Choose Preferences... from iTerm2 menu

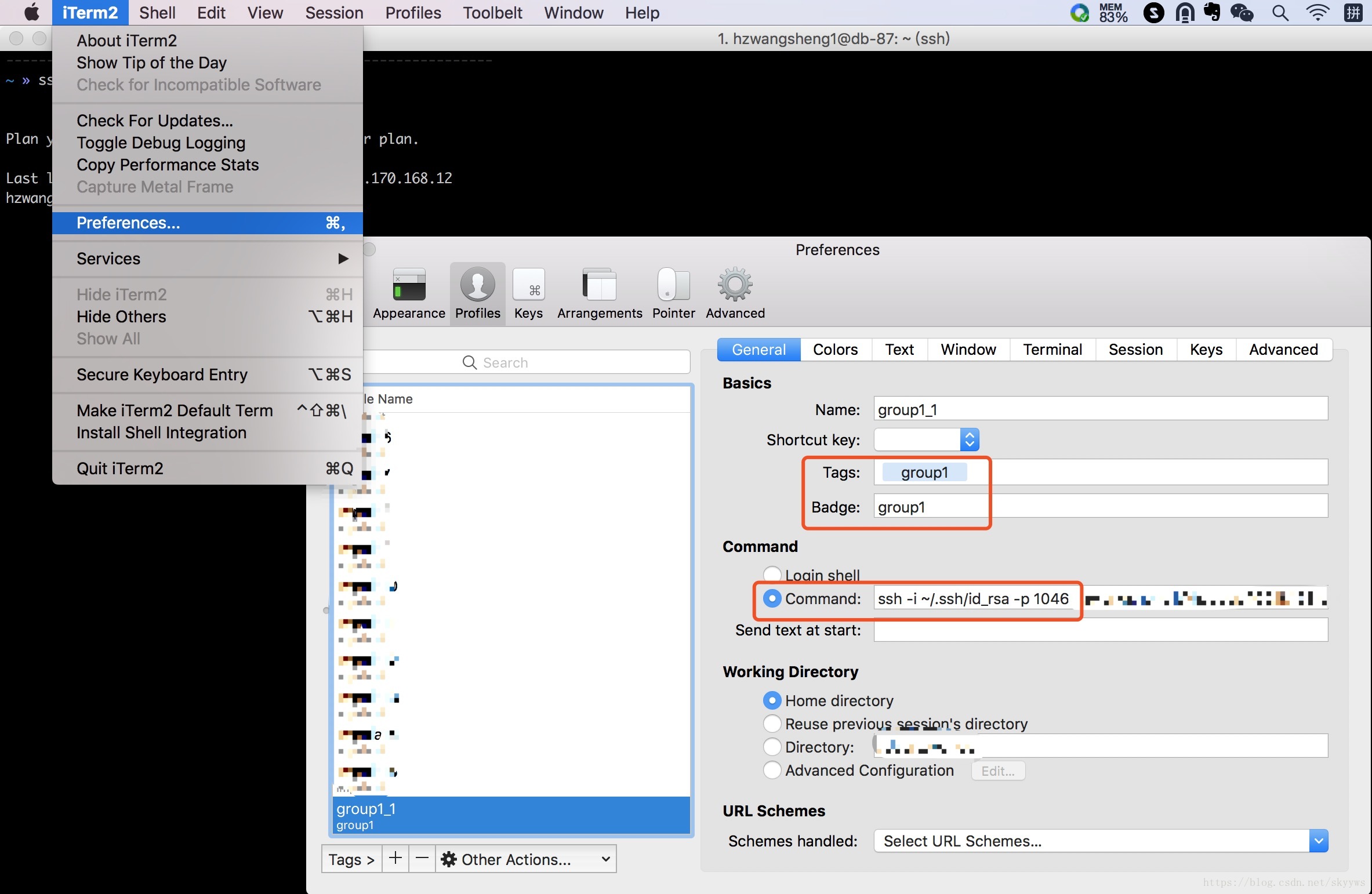207,223
